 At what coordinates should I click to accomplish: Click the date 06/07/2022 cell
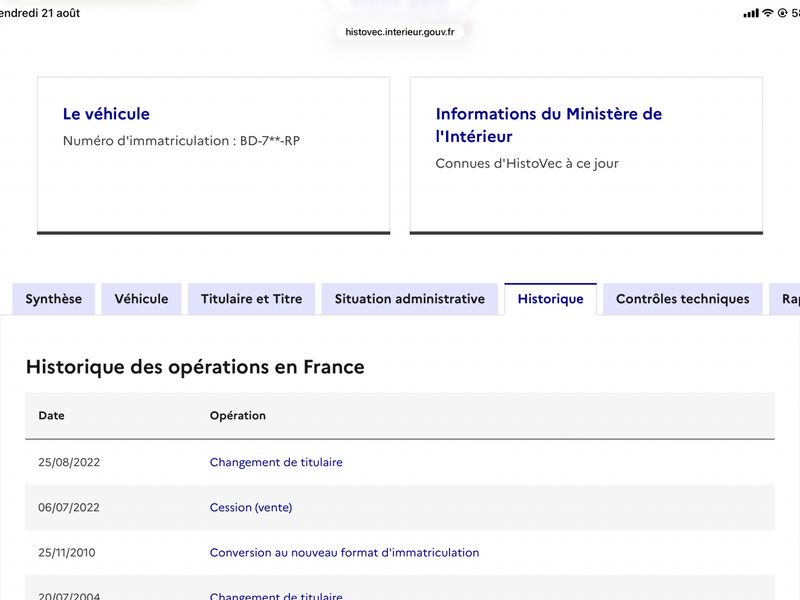pyautogui.click(x=69, y=508)
